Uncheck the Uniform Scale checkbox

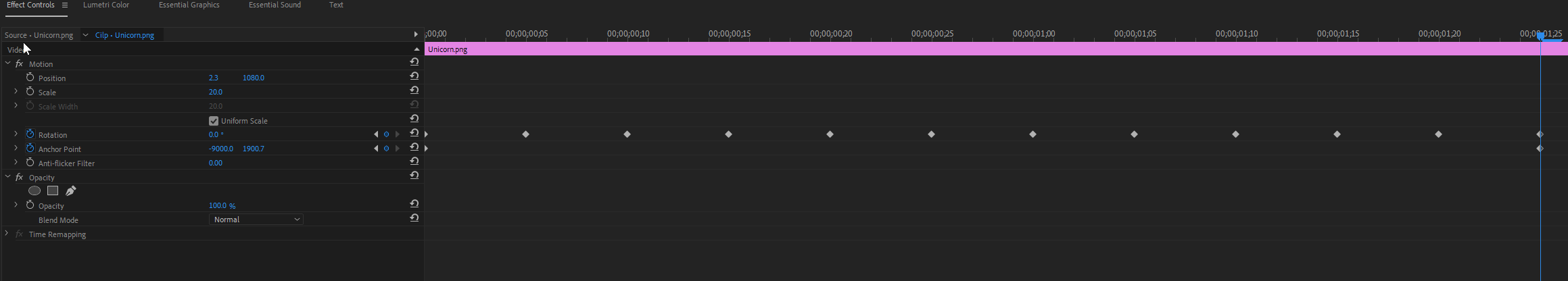click(214, 121)
